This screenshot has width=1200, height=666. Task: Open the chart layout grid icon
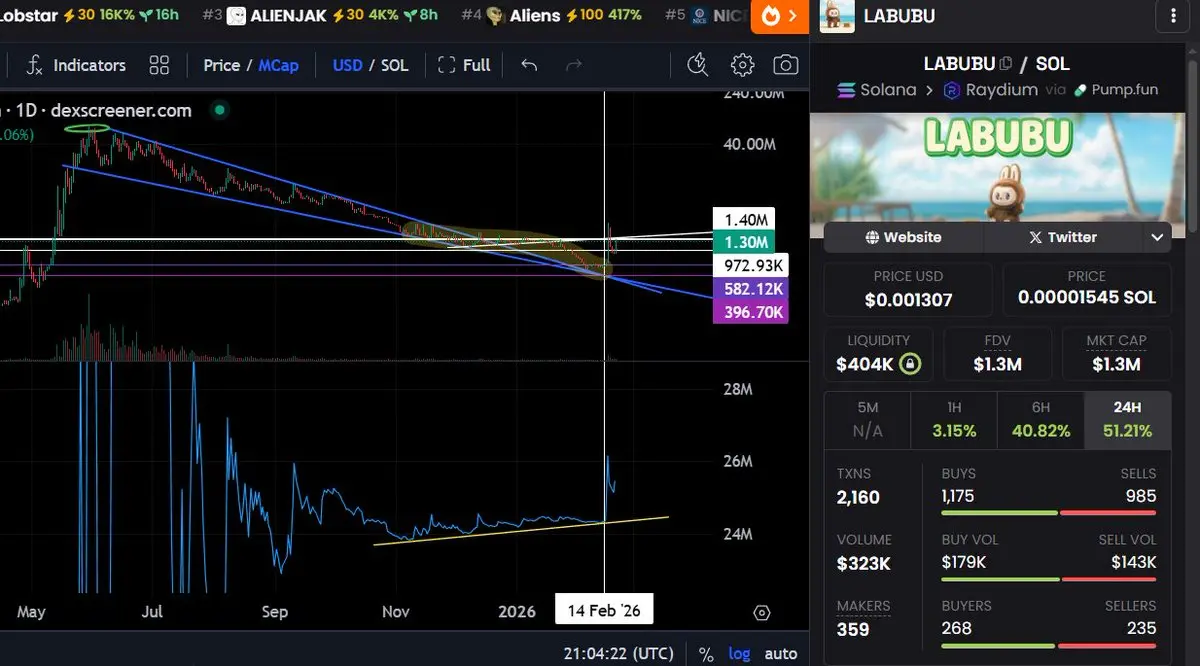(x=159, y=65)
